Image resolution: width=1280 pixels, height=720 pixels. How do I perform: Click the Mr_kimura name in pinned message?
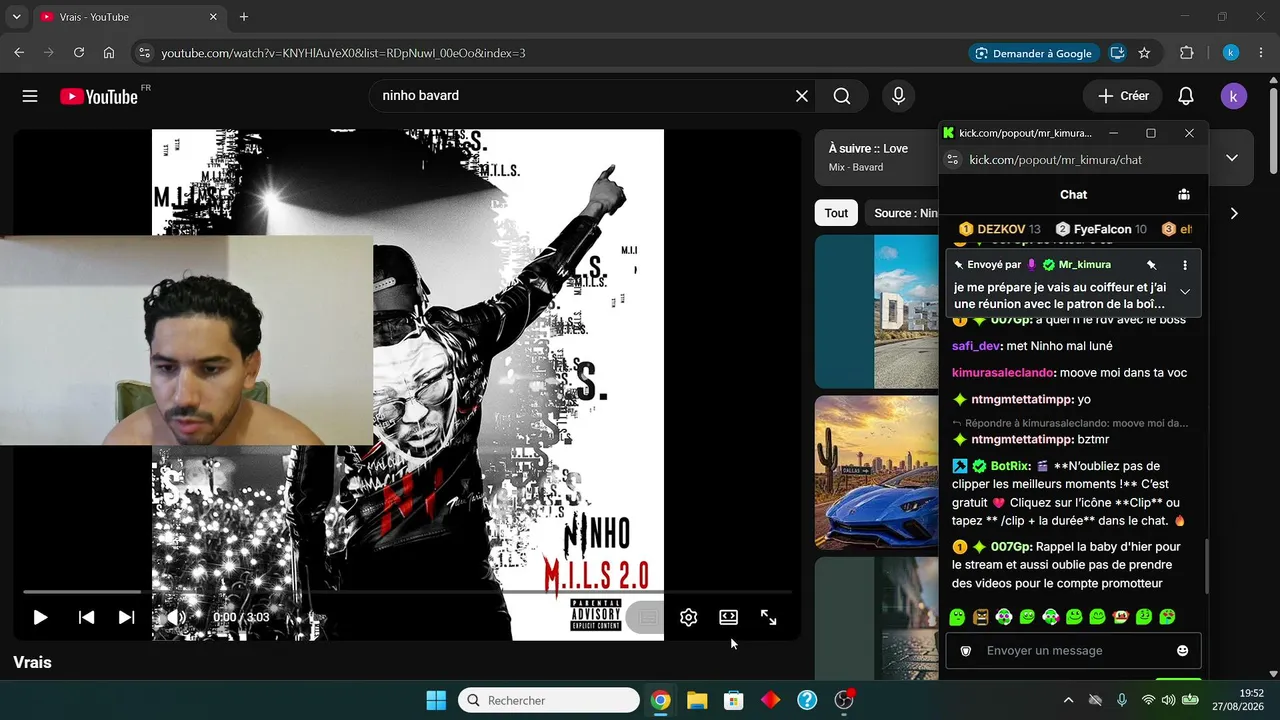point(1085,265)
